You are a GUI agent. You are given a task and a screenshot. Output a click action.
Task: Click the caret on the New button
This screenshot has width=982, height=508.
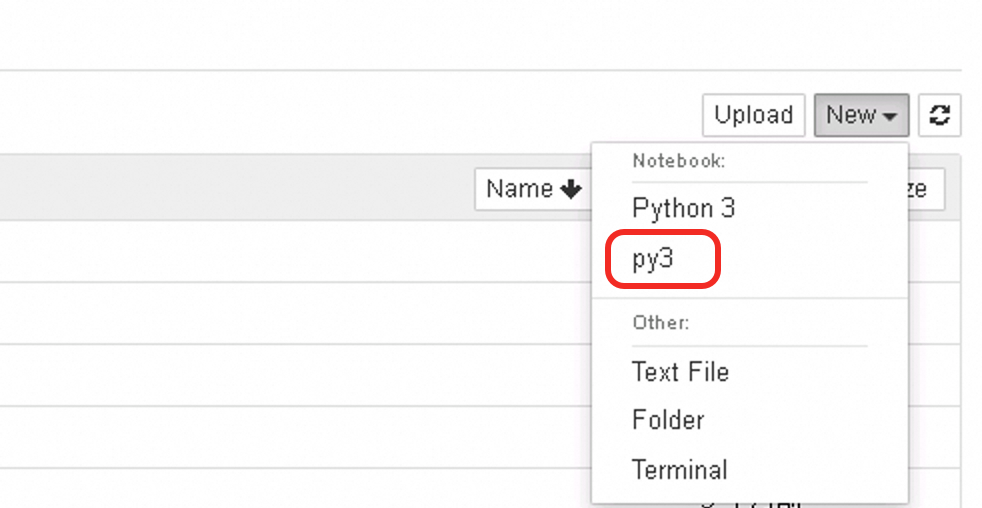click(889, 116)
